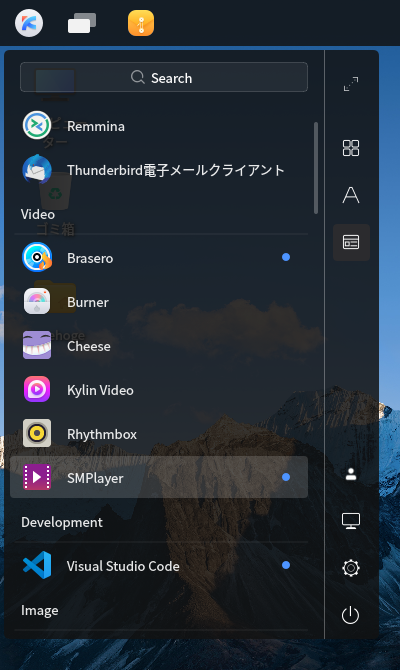Open the Kylin start menu logo
400x670 pixels.
(29, 23)
